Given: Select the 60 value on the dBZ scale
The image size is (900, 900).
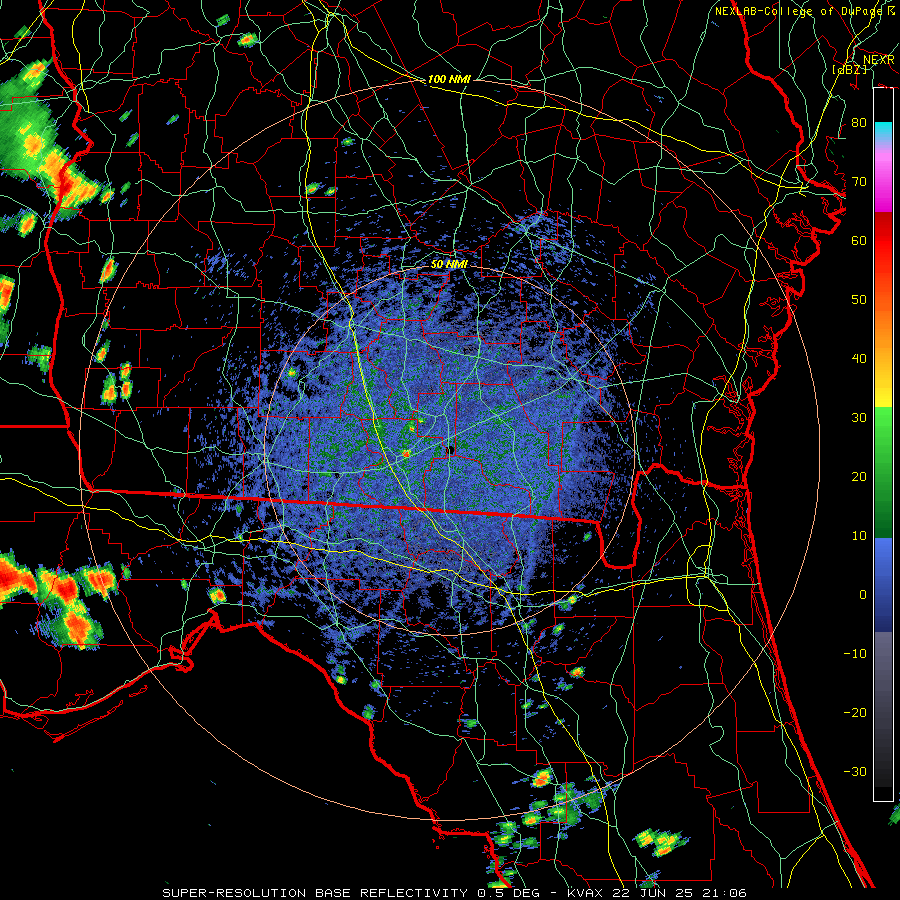Looking at the screenshot, I should tap(859, 240).
